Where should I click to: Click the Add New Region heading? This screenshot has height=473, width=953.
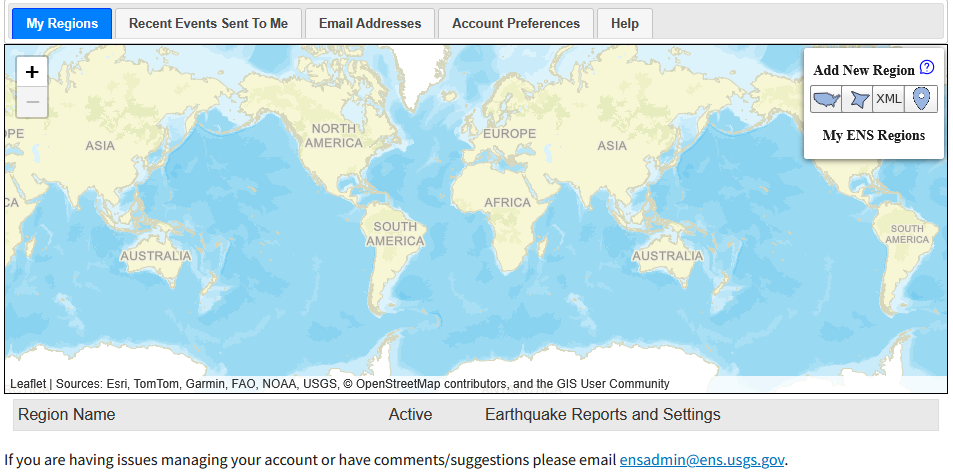click(x=864, y=71)
